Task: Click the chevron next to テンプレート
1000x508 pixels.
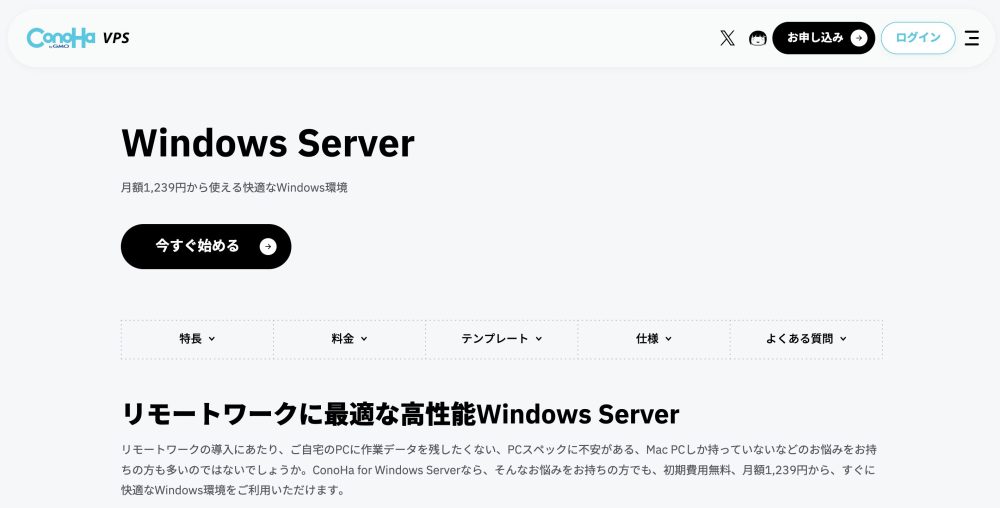Action: click(539, 339)
